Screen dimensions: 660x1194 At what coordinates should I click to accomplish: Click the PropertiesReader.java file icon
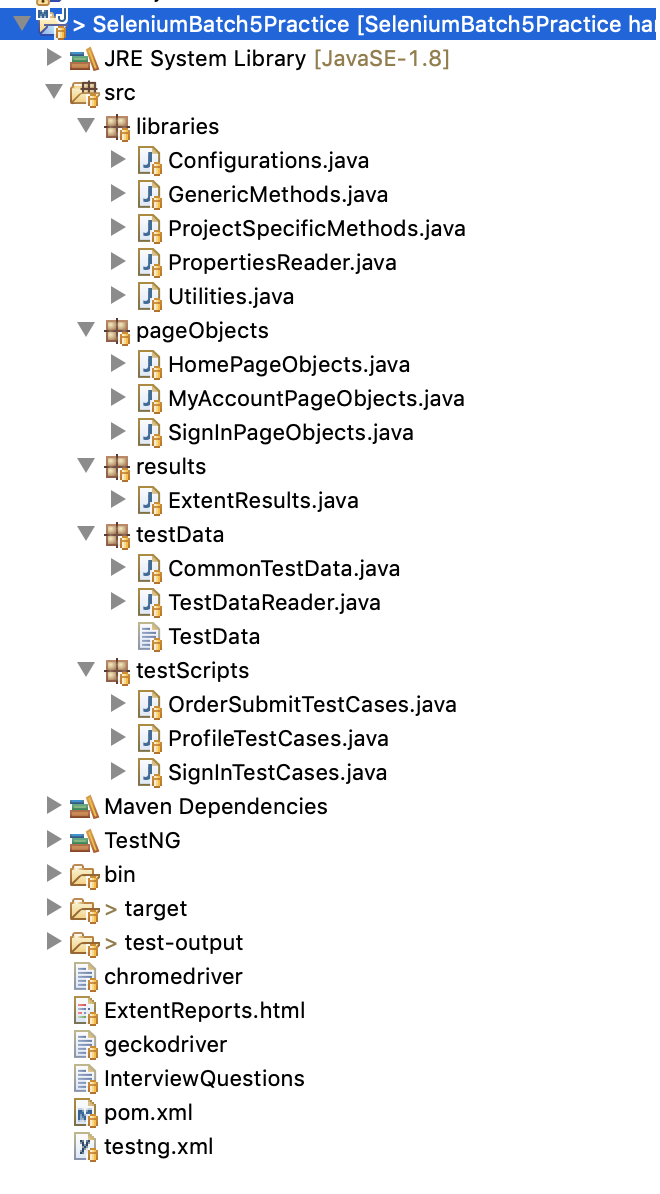[x=150, y=263]
